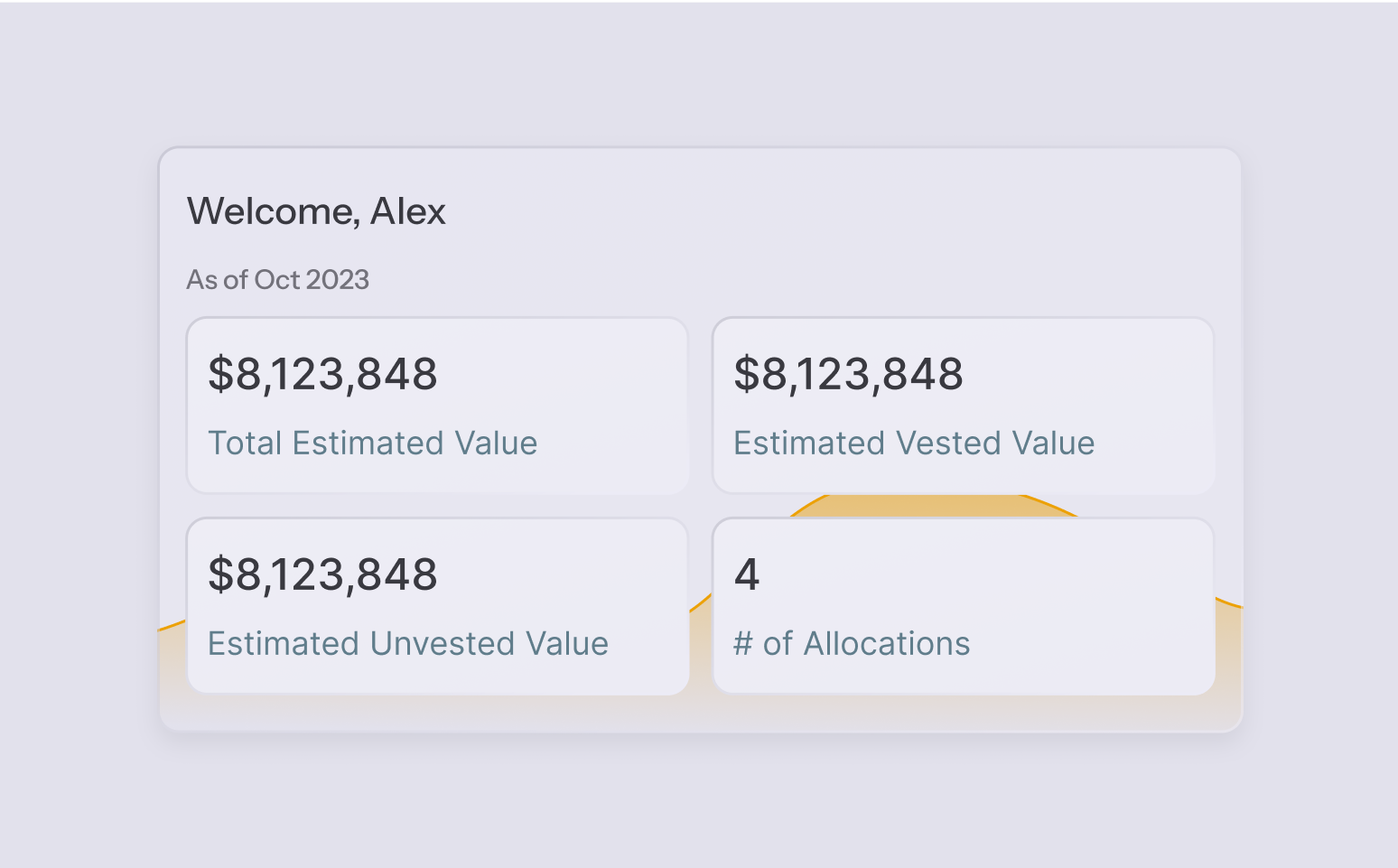Click the Estimated Vested Value label
1398x868 pixels.
click(913, 443)
